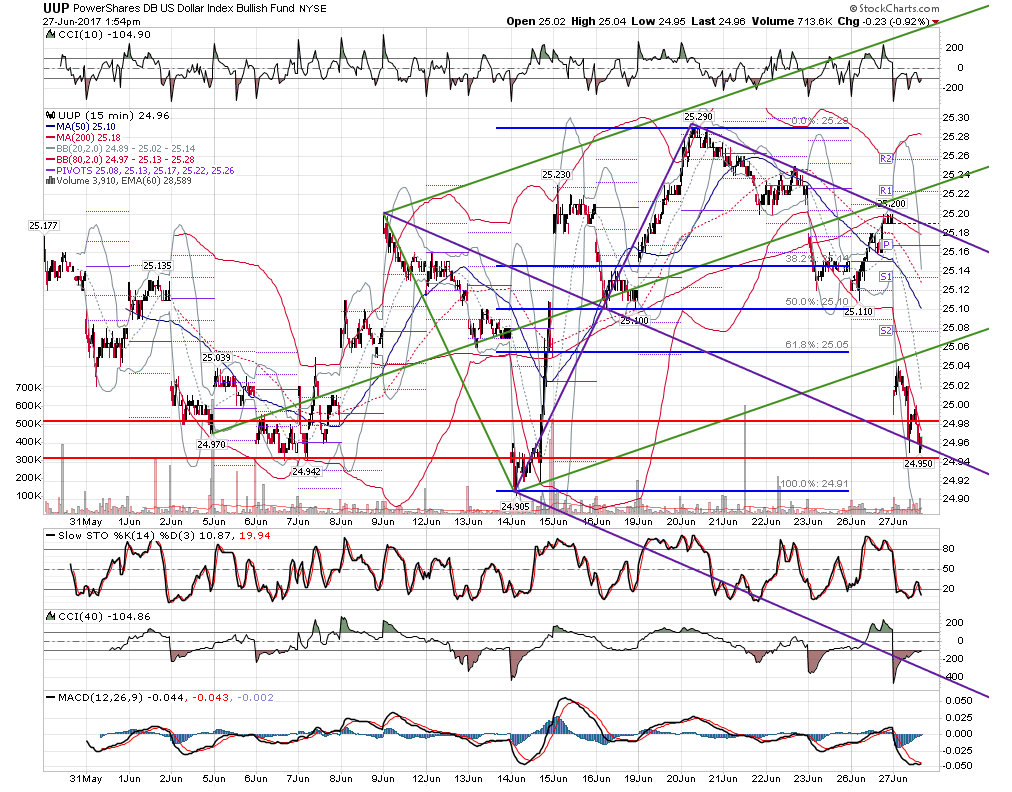This screenshot has width=1012, height=792.
Task: Click the 61.8%: 25.05 Fibonacci label
Action: coord(817,345)
